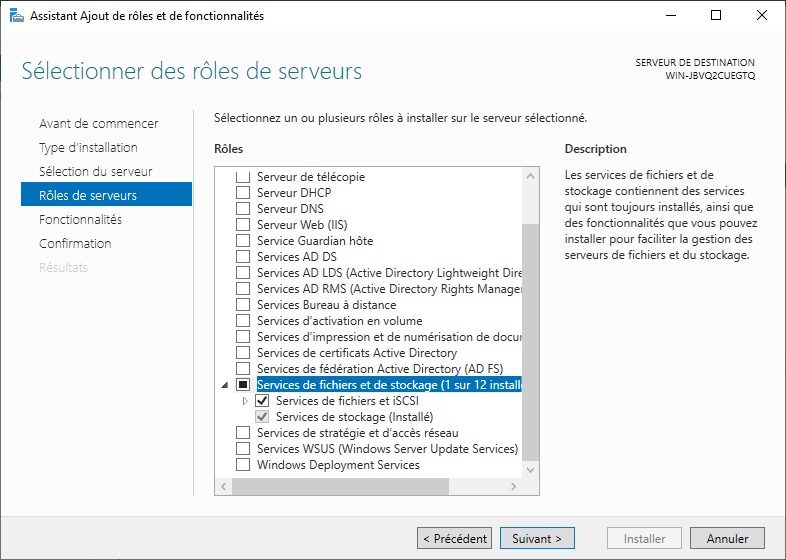Switch to Sélection du serveur step
The height and width of the screenshot is (560, 786).
pos(95,172)
